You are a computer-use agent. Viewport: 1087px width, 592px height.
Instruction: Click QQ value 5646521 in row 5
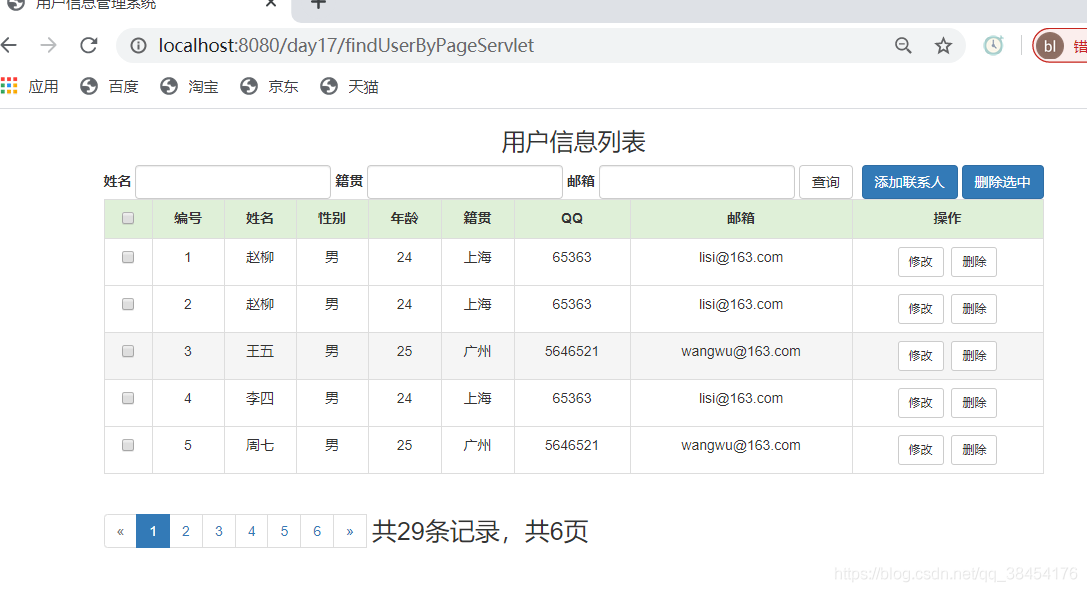pyautogui.click(x=572, y=445)
